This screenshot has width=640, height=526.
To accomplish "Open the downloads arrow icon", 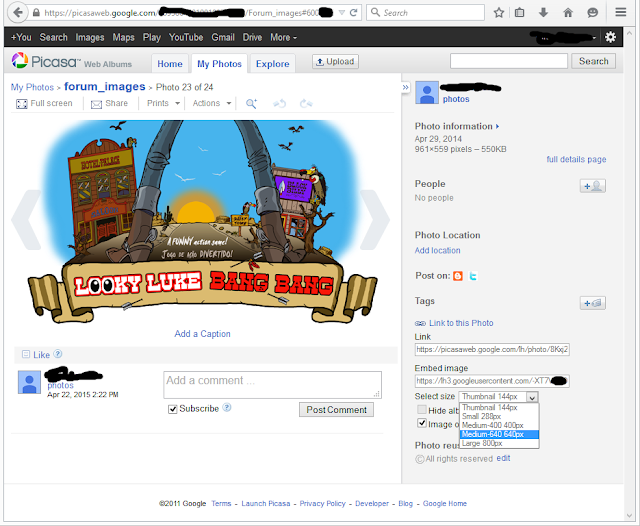I will 543,13.
